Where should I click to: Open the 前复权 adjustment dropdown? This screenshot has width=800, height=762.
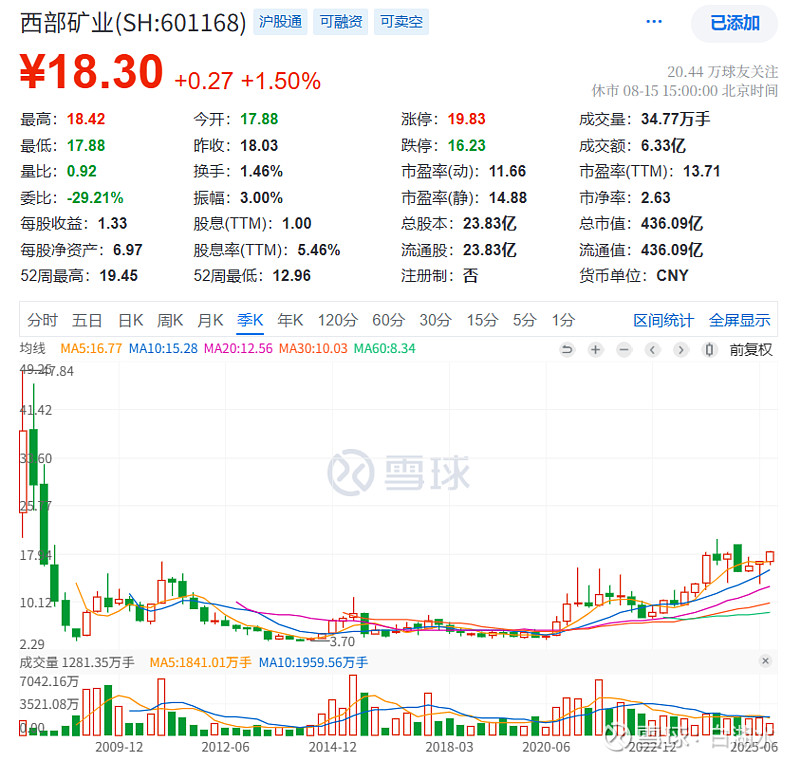(751, 350)
